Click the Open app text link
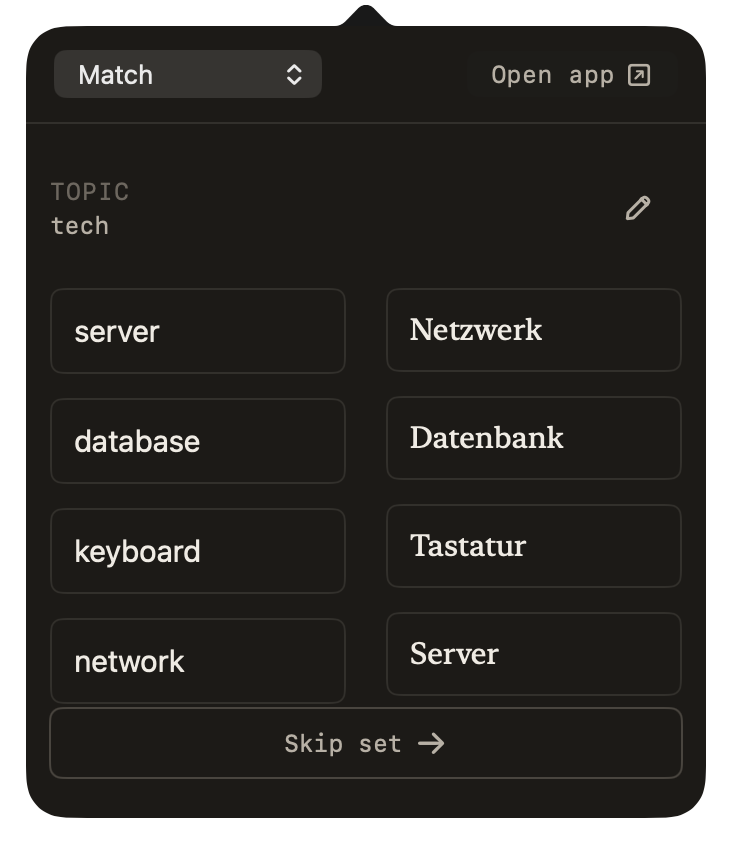Screen dimensions: 732x844 click(x=553, y=75)
